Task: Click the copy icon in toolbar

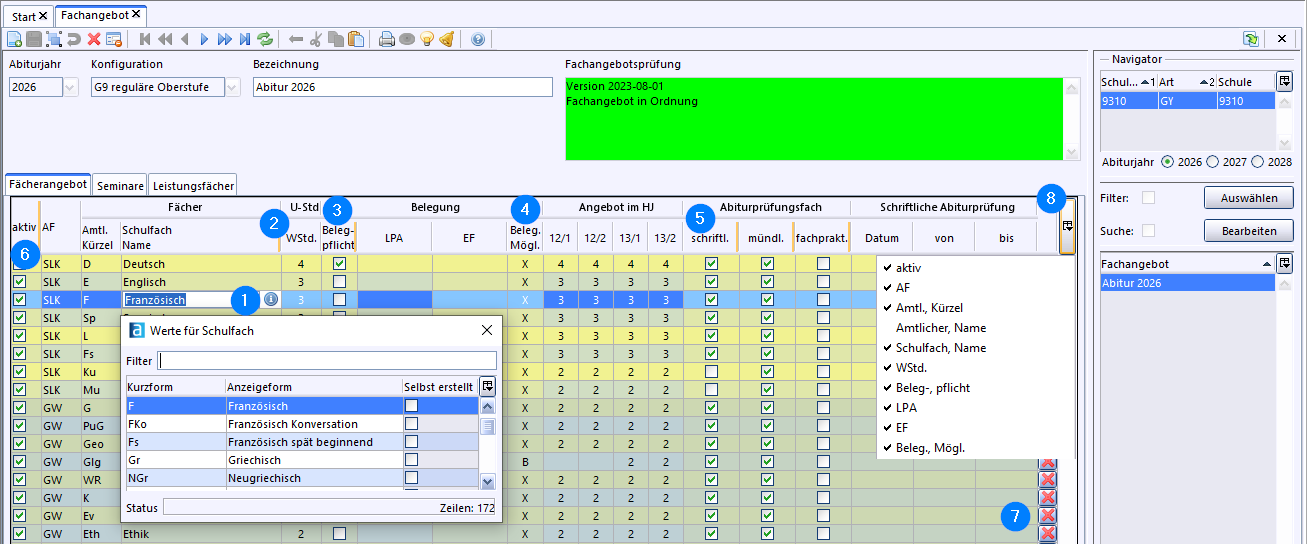Action: click(336, 39)
